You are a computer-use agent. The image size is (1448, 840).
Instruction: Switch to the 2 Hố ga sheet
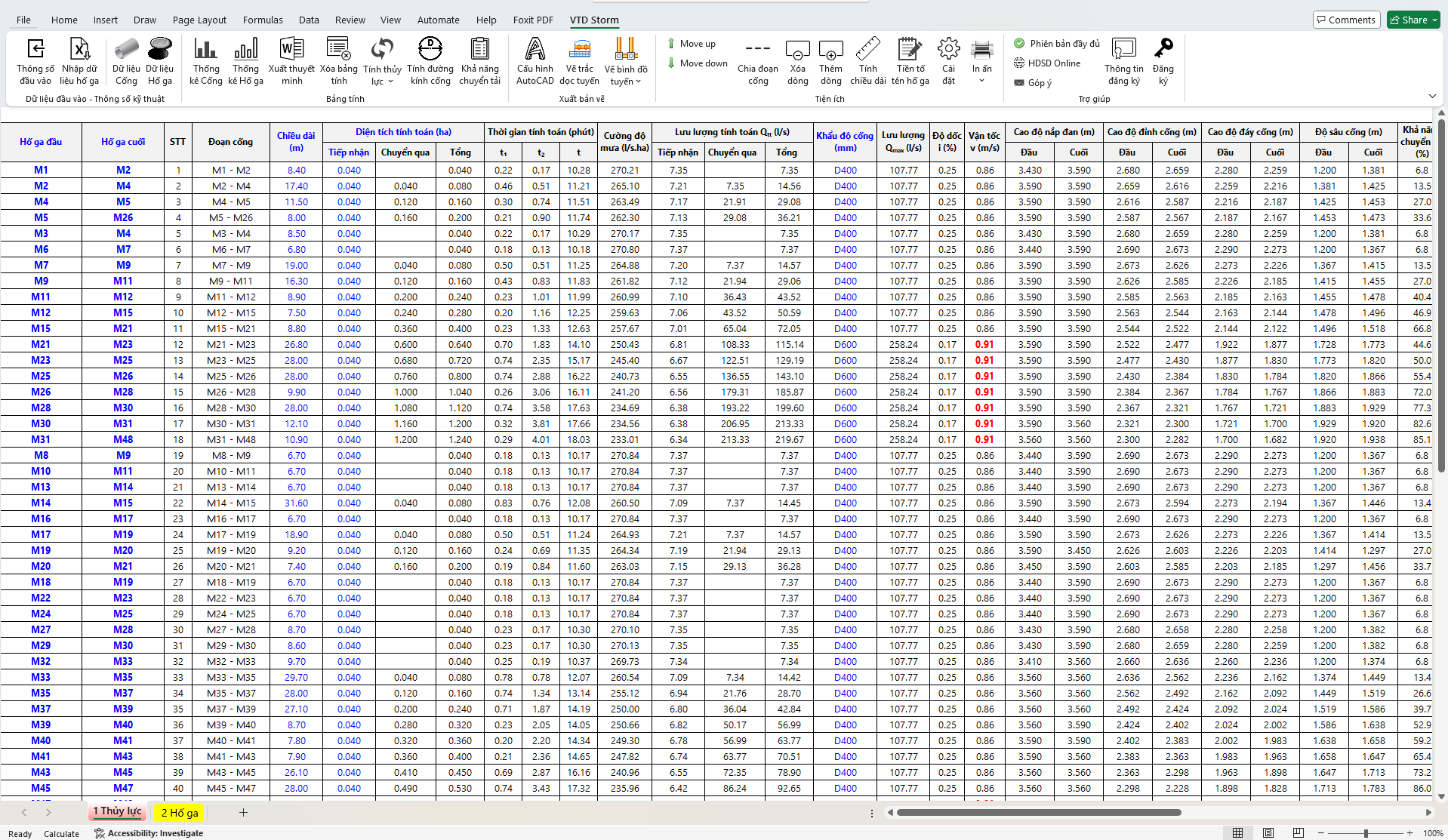(180, 813)
